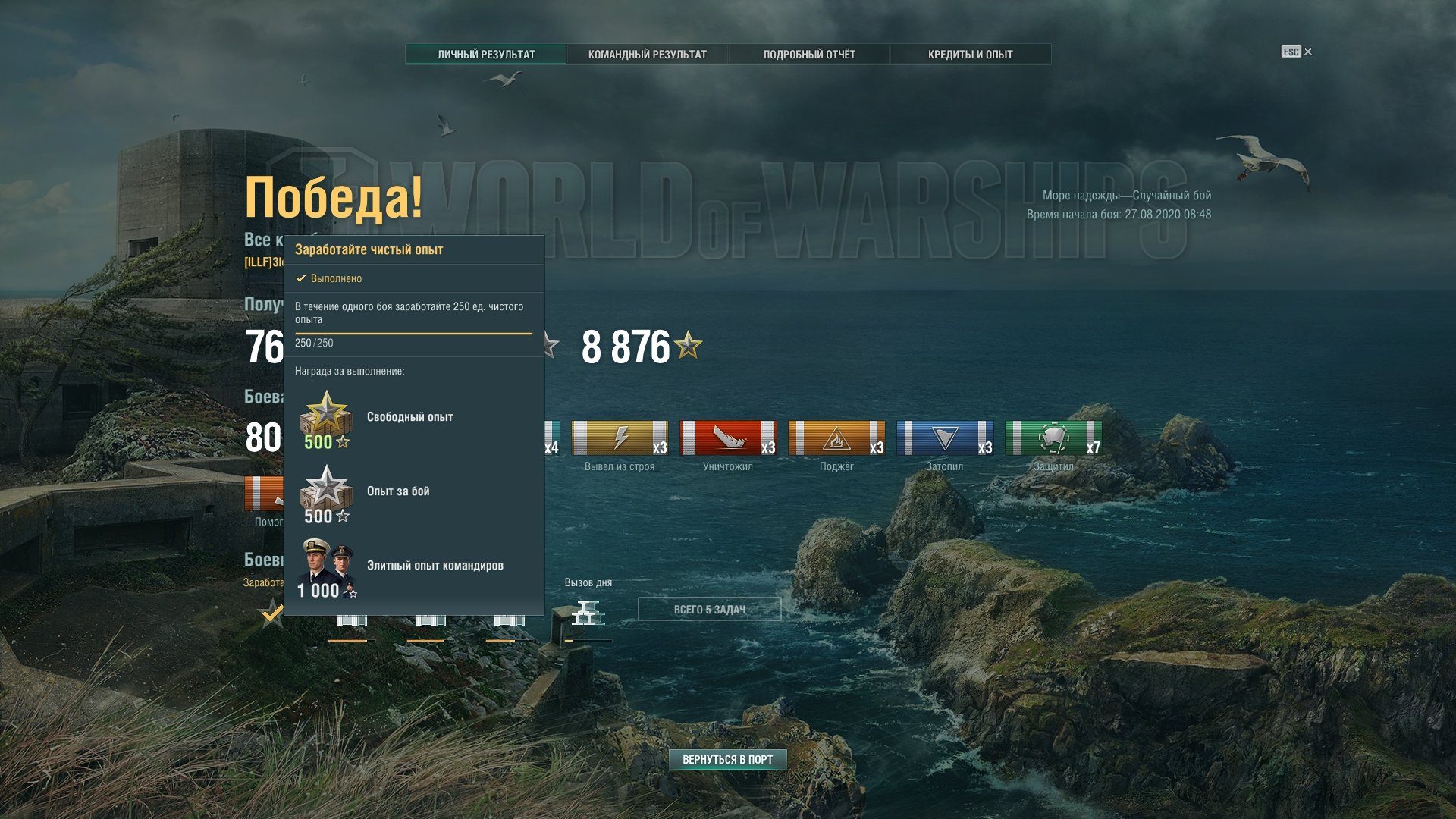Click the completed task star with checkmark
Viewport: 1456px width, 819px height.
[272, 613]
